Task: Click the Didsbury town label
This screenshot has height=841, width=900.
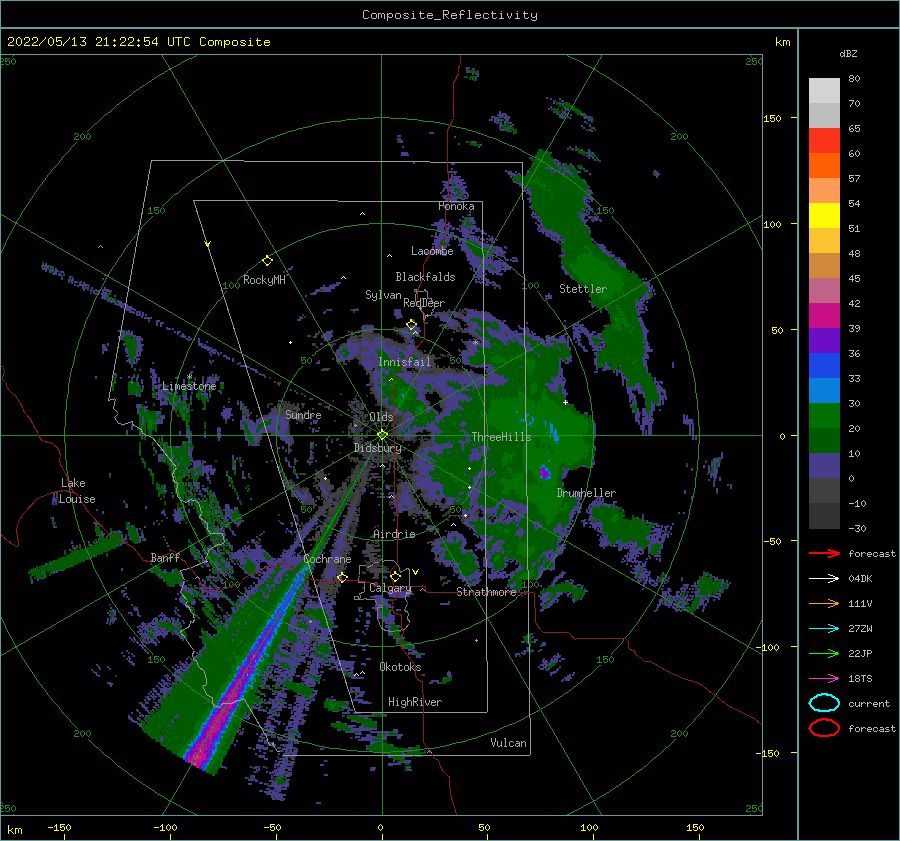Action: tap(378, 448)
